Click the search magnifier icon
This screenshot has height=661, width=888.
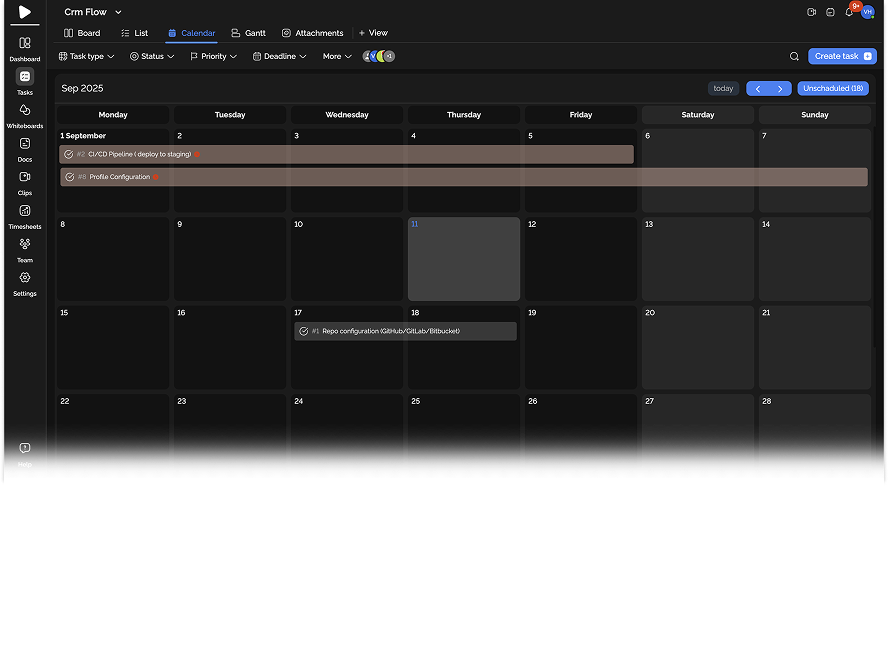pos(794,57)
